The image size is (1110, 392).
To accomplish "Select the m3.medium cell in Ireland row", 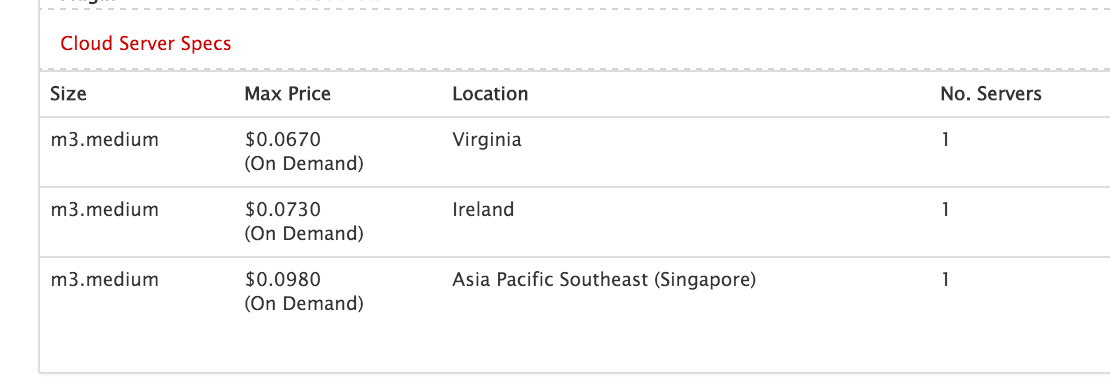I will [105, 209].
